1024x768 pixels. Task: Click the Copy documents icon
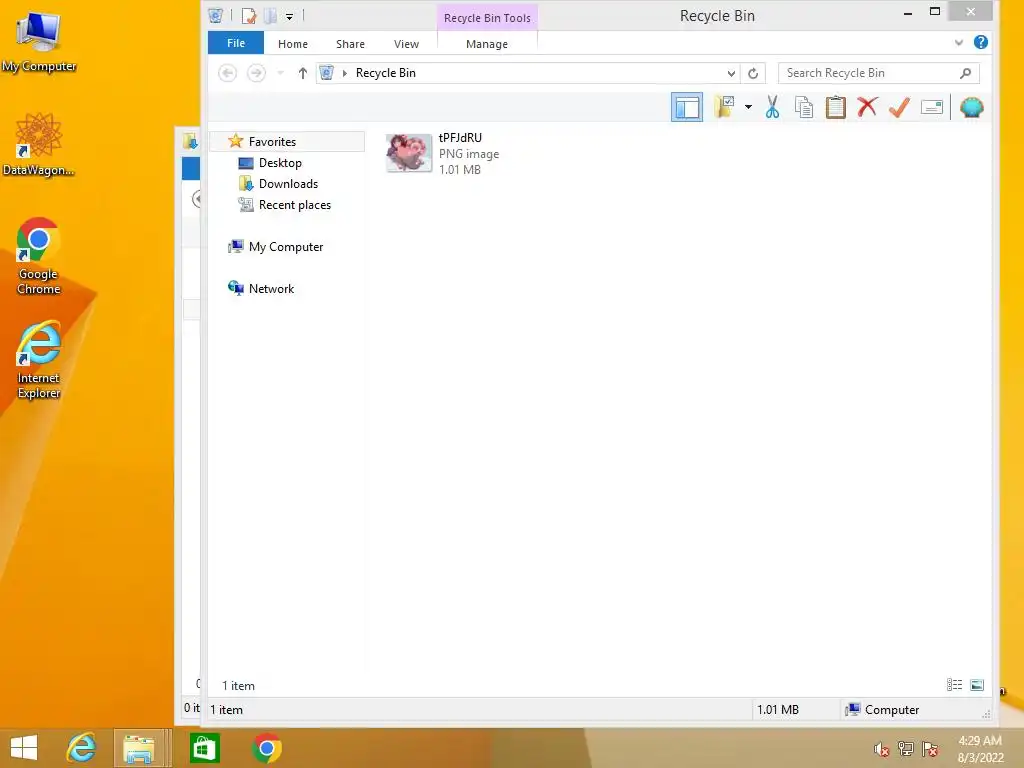(804, 107)
